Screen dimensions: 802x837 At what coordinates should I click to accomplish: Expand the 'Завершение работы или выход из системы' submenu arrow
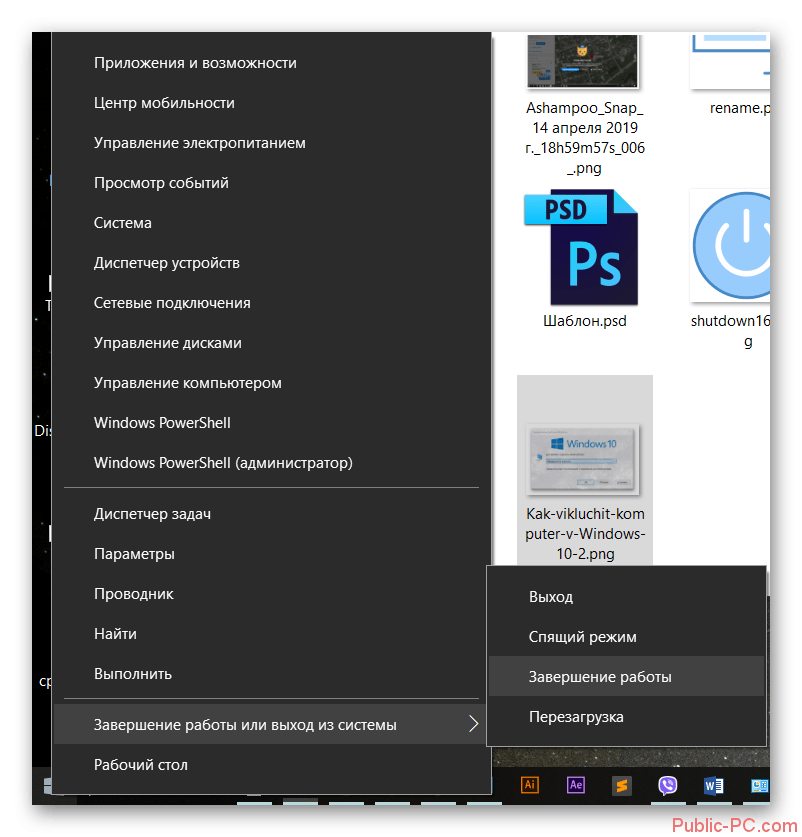tap(473, 725)
